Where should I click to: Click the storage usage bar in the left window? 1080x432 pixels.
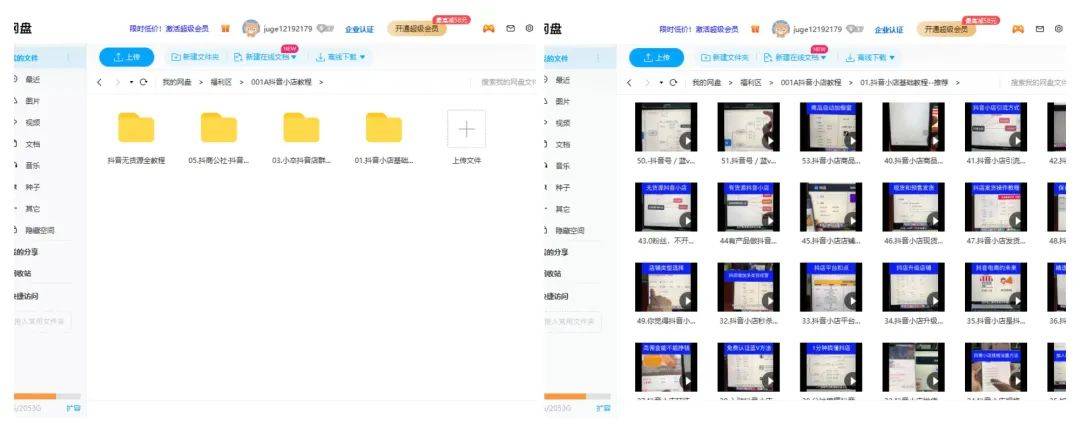pos(47,396)
